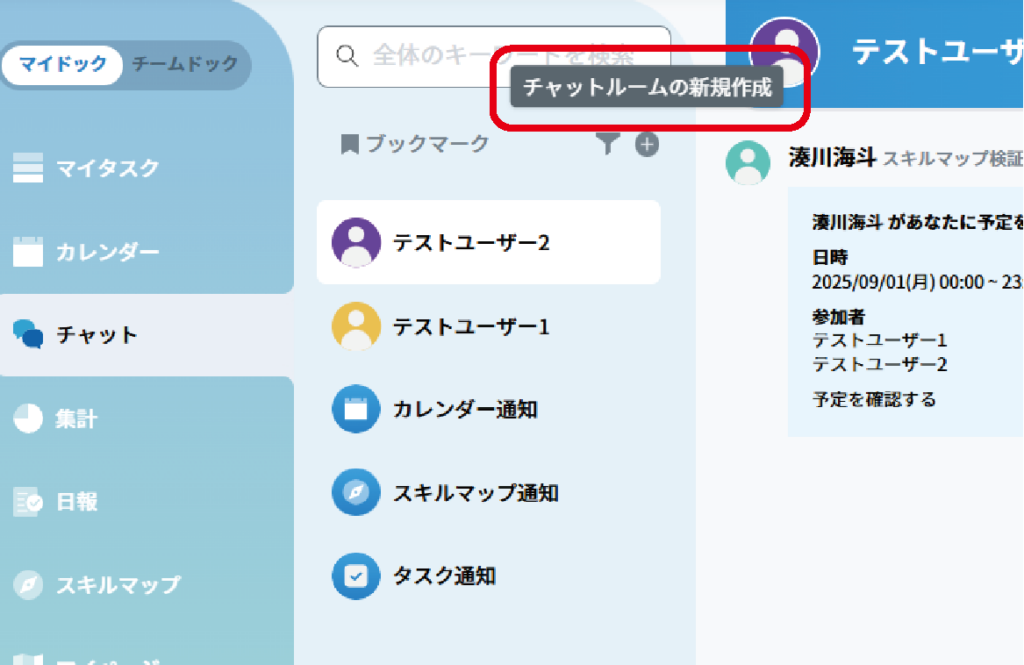The width and height of the screenshot is (1024, 665).
Task: Open the chat list filter funnel
Action: (x=607, y=144)
